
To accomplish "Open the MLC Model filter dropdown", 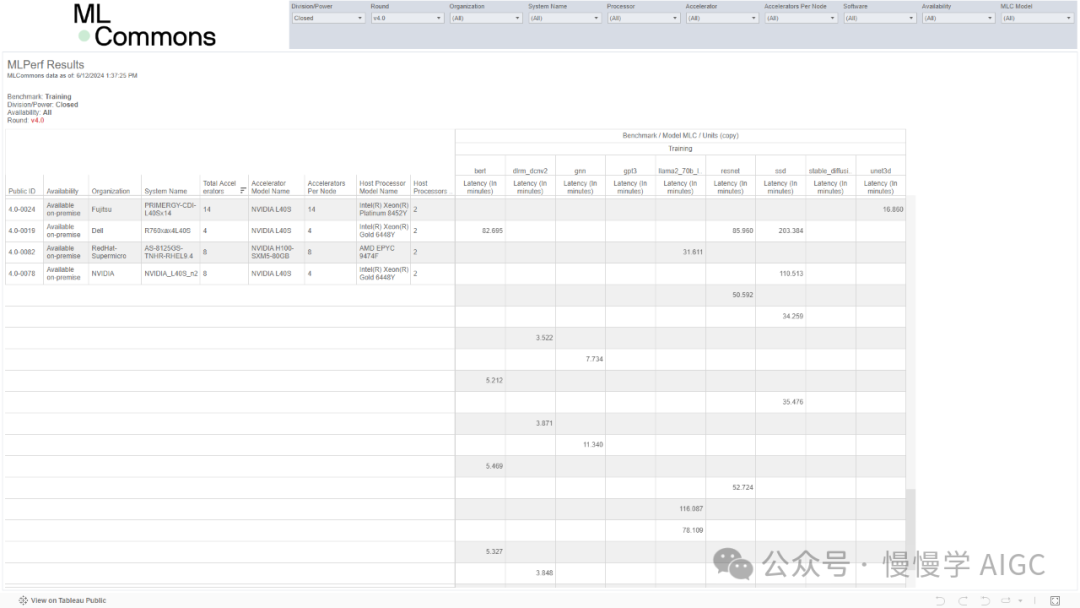I will tap(1036, 19).
